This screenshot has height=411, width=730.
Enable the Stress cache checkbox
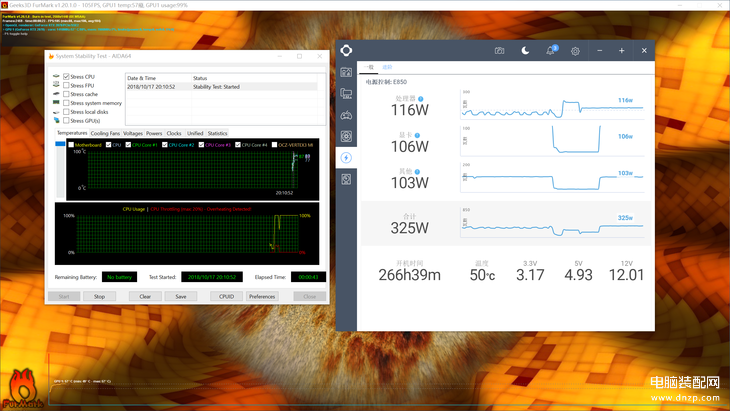[66, 94]
